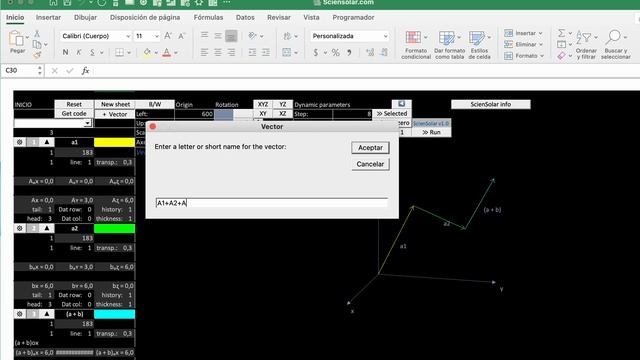The image size is (640, 360).
Task: Open the Dibujar ribbon tab
Action: pos(85,18)
